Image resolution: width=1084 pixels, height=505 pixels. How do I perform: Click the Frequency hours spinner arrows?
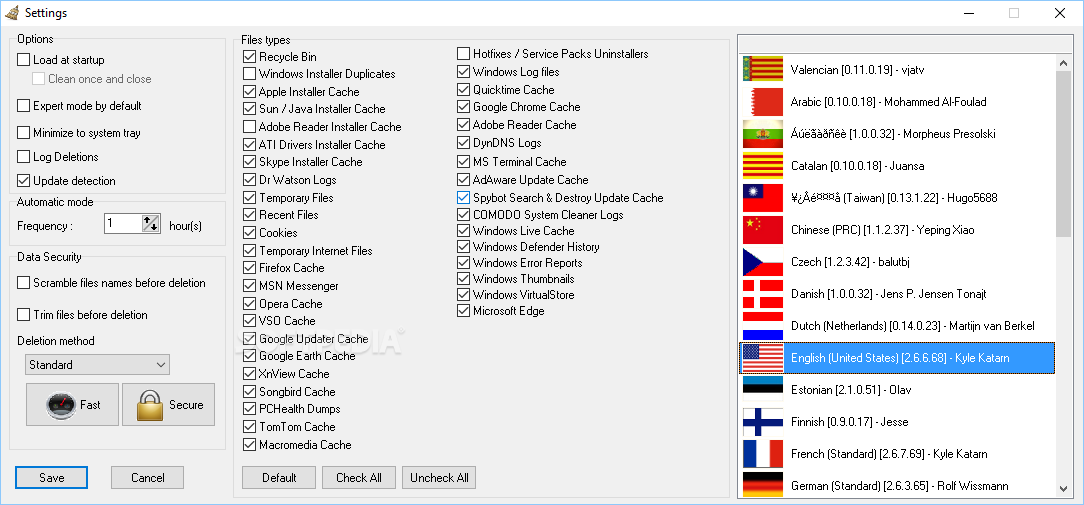[x=151, y=223]
